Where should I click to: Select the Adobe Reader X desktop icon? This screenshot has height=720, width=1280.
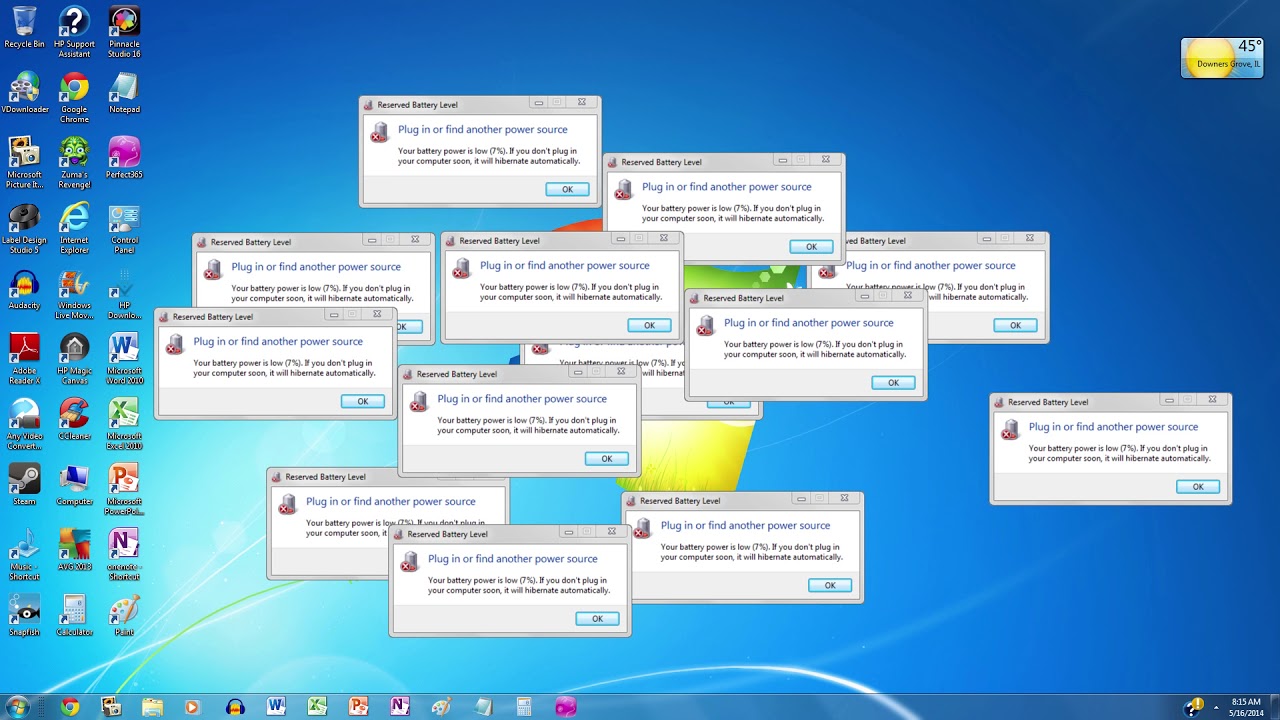pyautogui.click(x=24, y=359)
